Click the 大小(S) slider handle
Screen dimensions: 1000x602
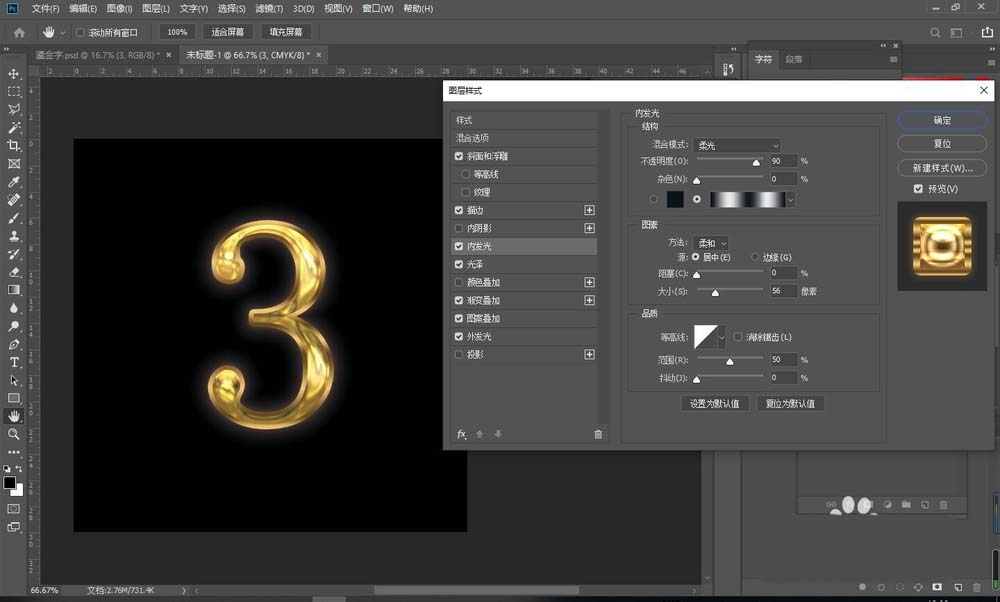(715, 293)
